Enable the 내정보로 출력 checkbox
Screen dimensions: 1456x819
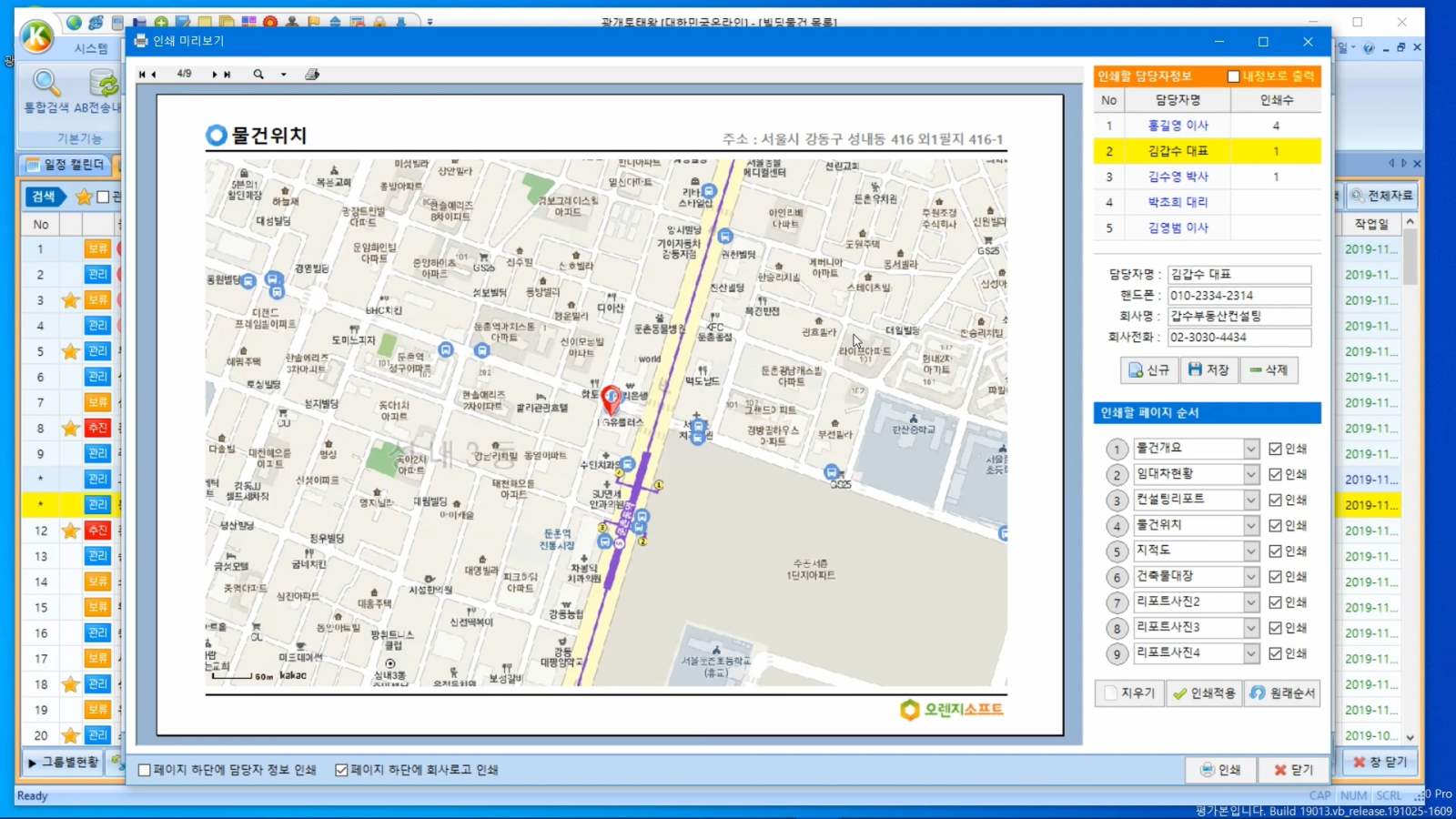point(1233,76)
